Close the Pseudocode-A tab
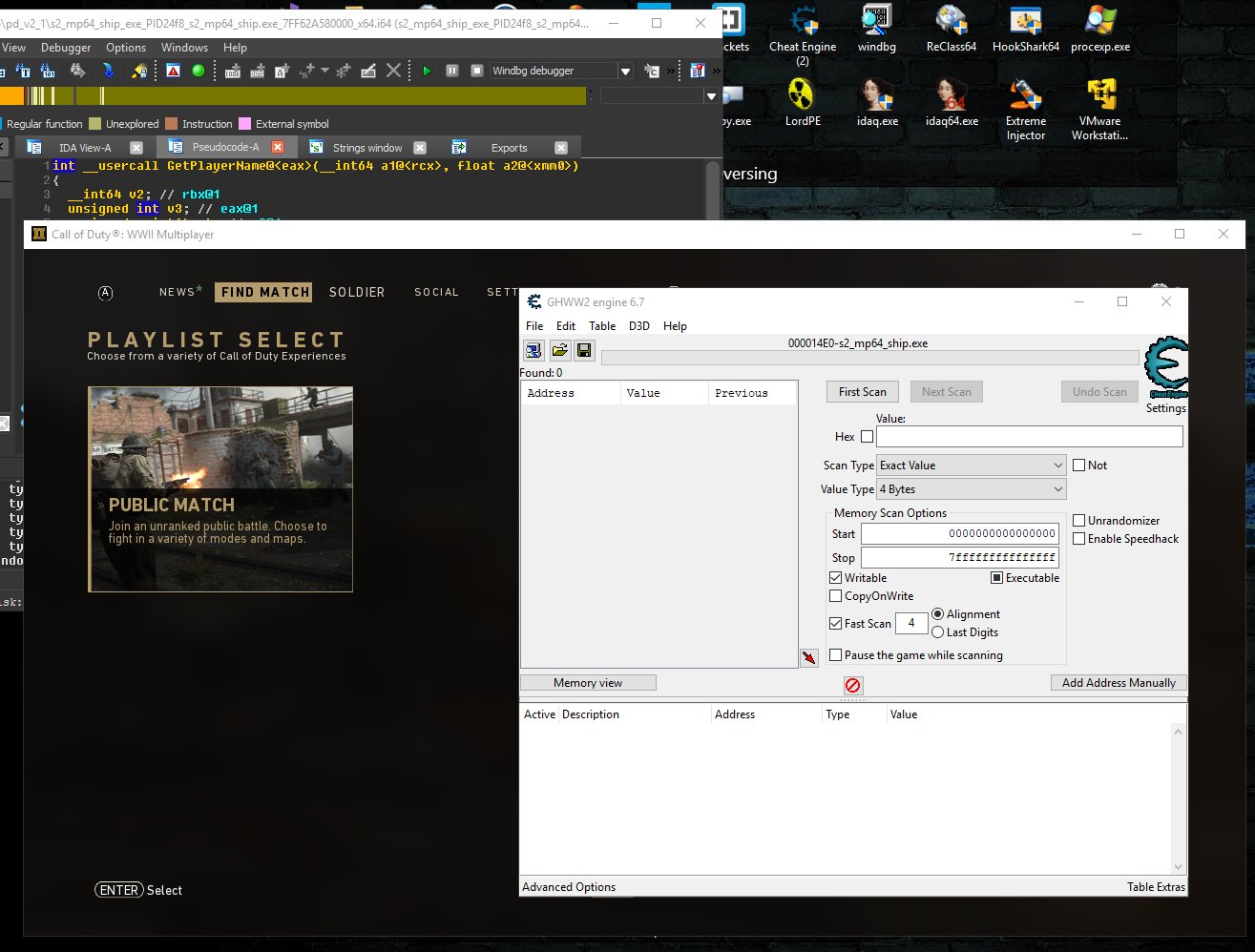The width and height of the screenshot is (1255, 952). [x=278, y=147]
